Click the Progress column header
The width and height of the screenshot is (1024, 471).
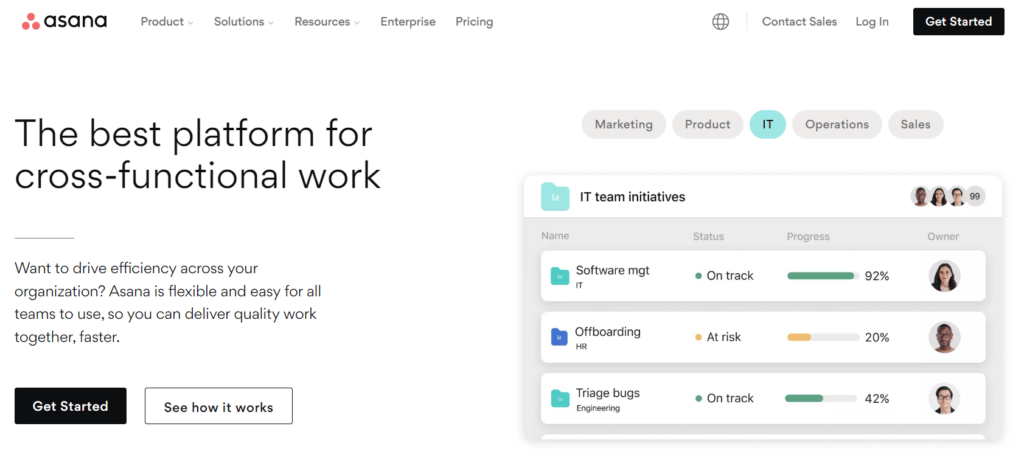pyautogui.click(x=808, y=236)
